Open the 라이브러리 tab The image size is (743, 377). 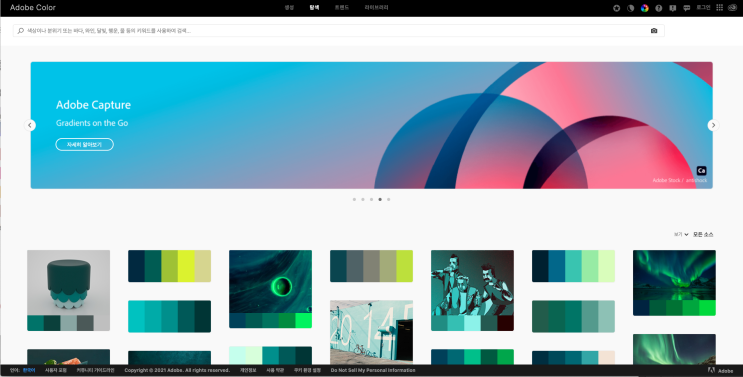[x=377, y=8]
